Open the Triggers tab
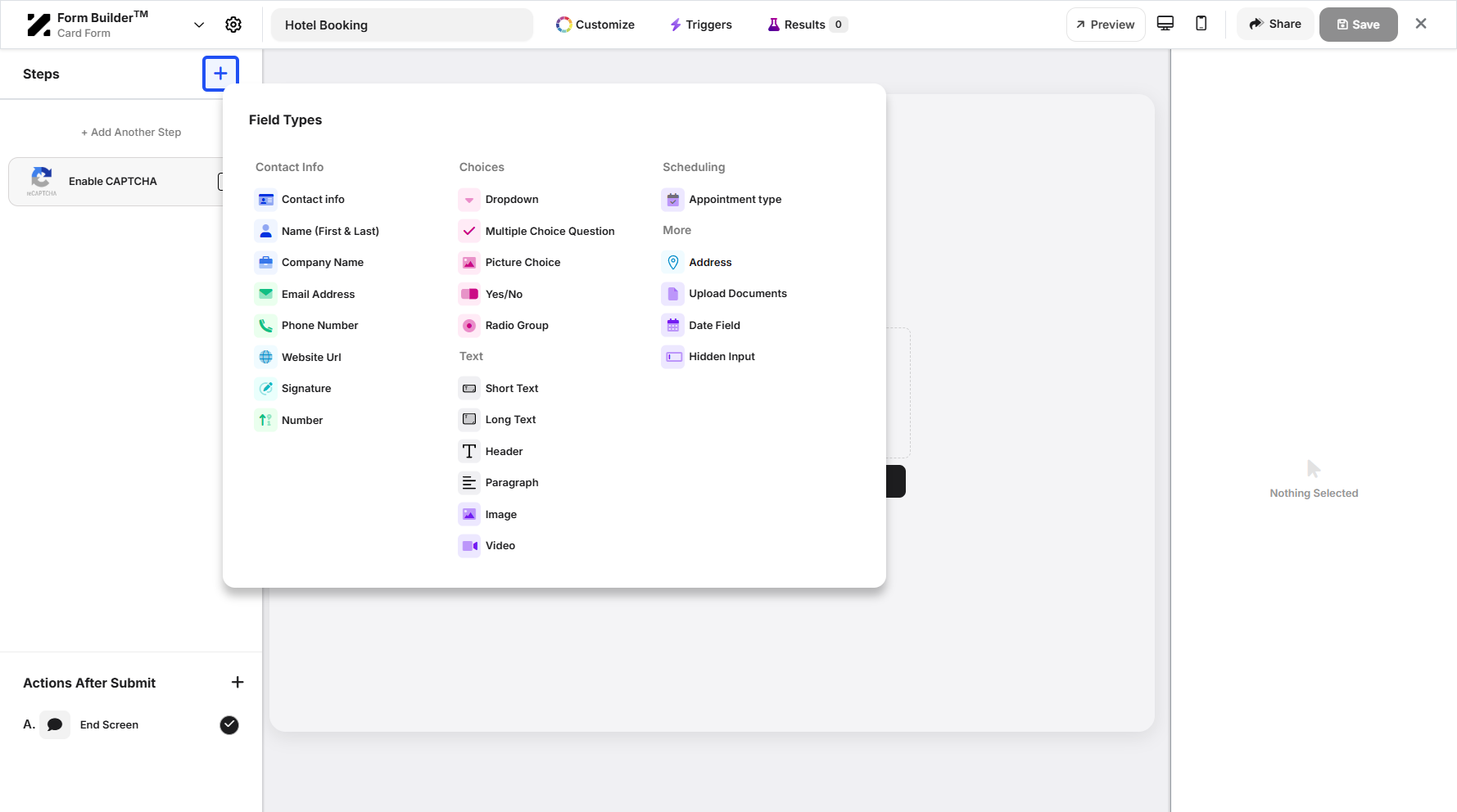 [x=701, y=25]
